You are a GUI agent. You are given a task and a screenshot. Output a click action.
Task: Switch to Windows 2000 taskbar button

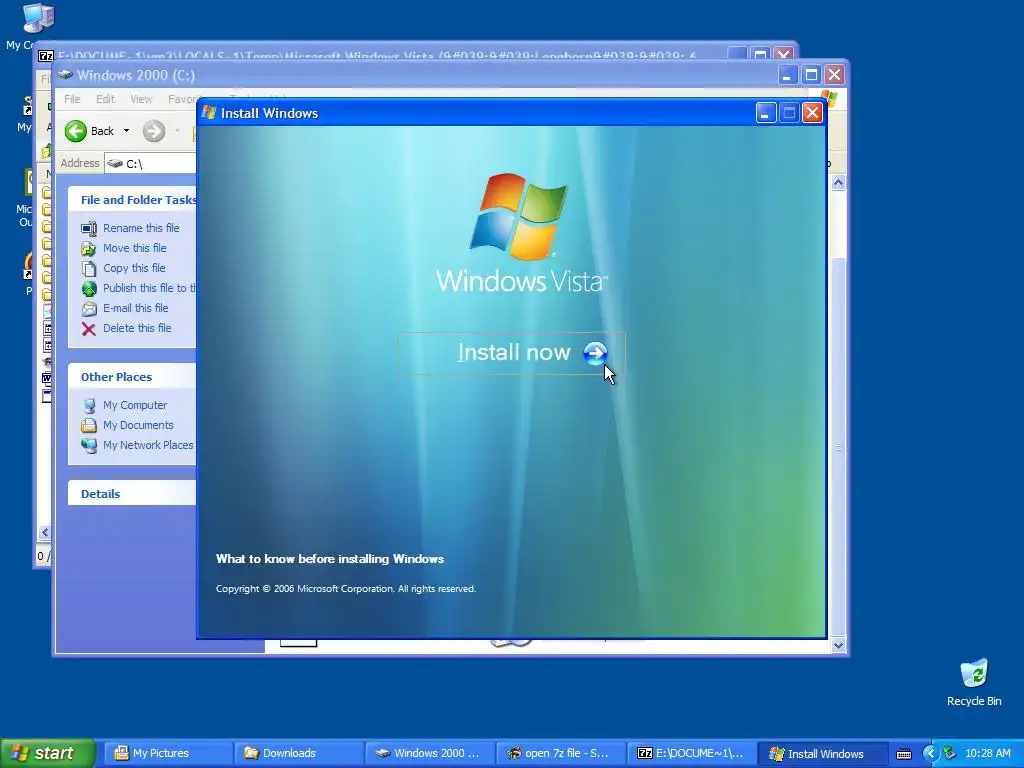point(429,754)
